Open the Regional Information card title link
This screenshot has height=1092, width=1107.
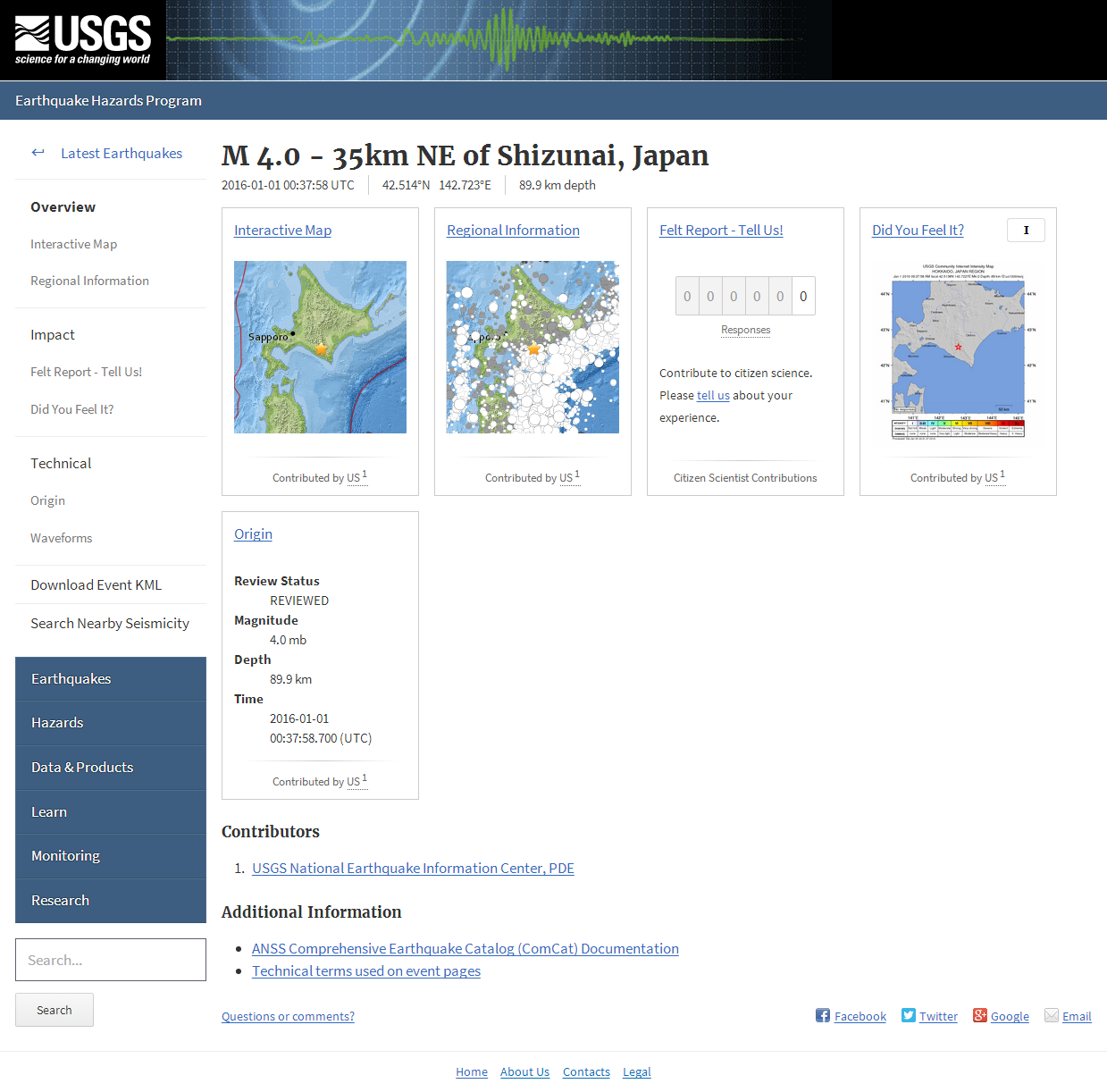click(x=513, y=230)
